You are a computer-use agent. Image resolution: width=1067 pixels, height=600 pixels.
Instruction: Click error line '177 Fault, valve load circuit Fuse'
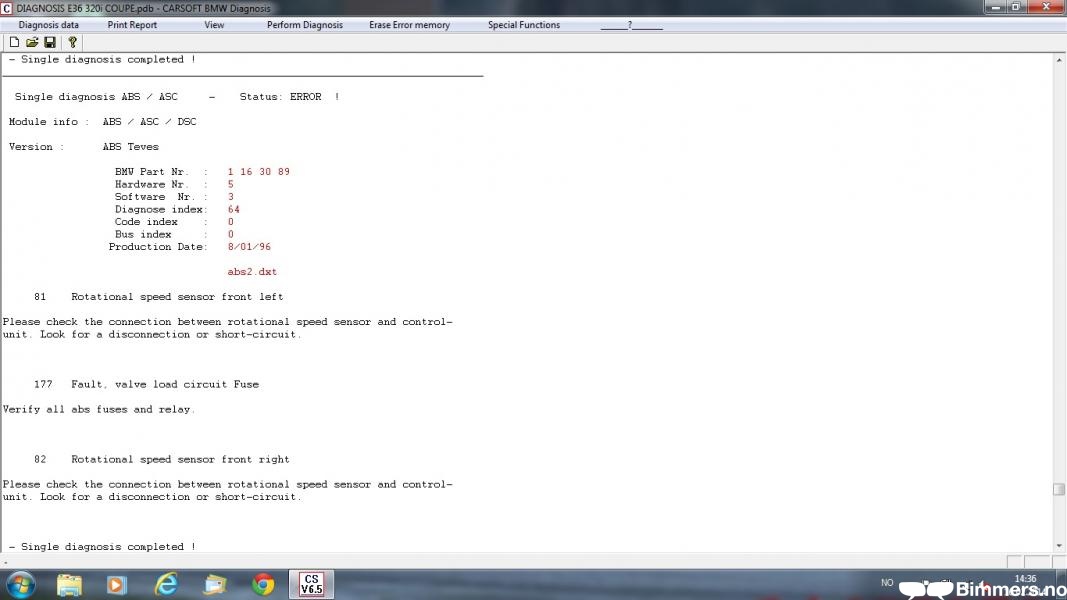(x=146, y=384)
